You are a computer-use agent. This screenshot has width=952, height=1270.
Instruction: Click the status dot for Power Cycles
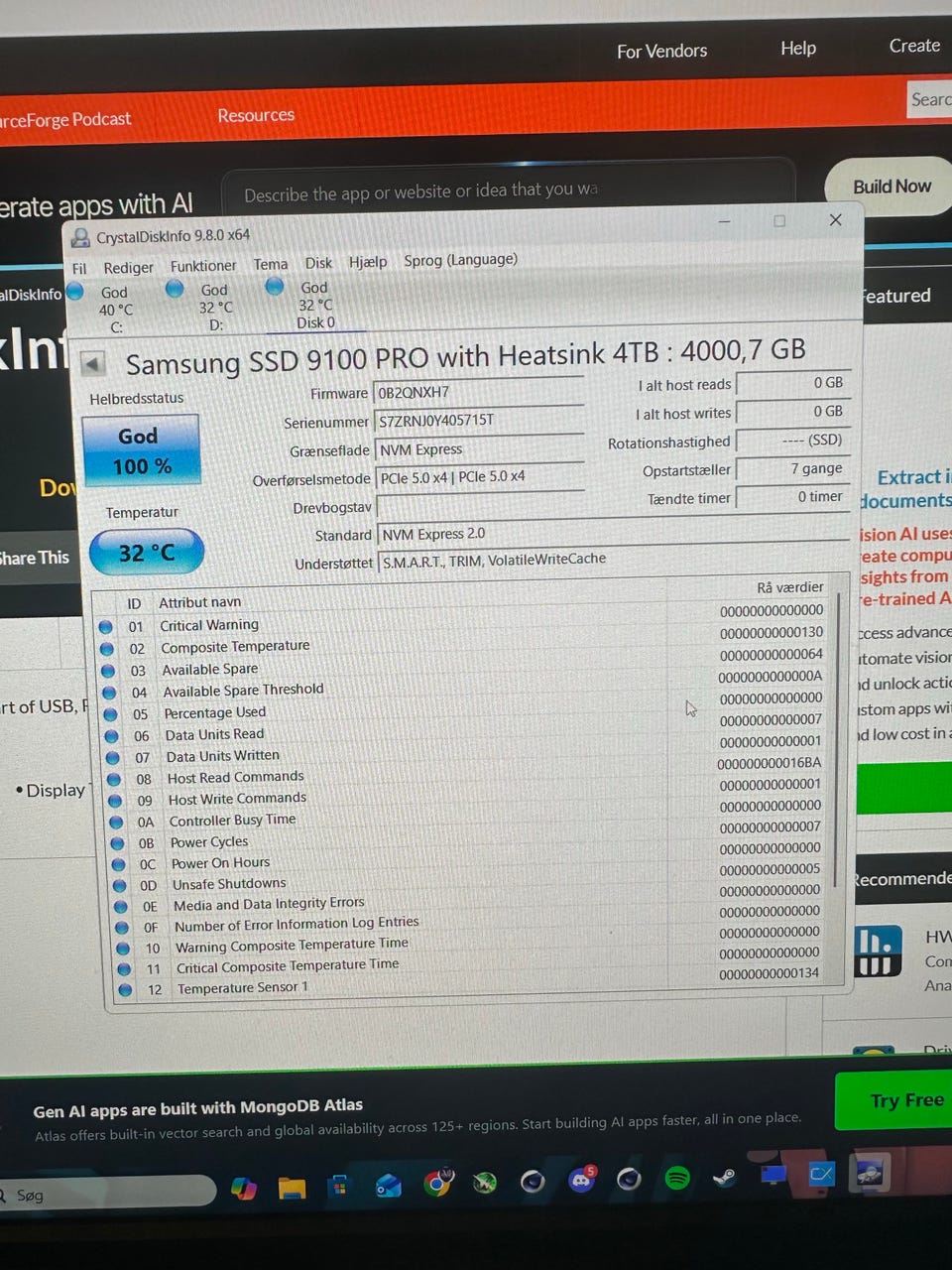pyautogui.click(x=118, y=843)
